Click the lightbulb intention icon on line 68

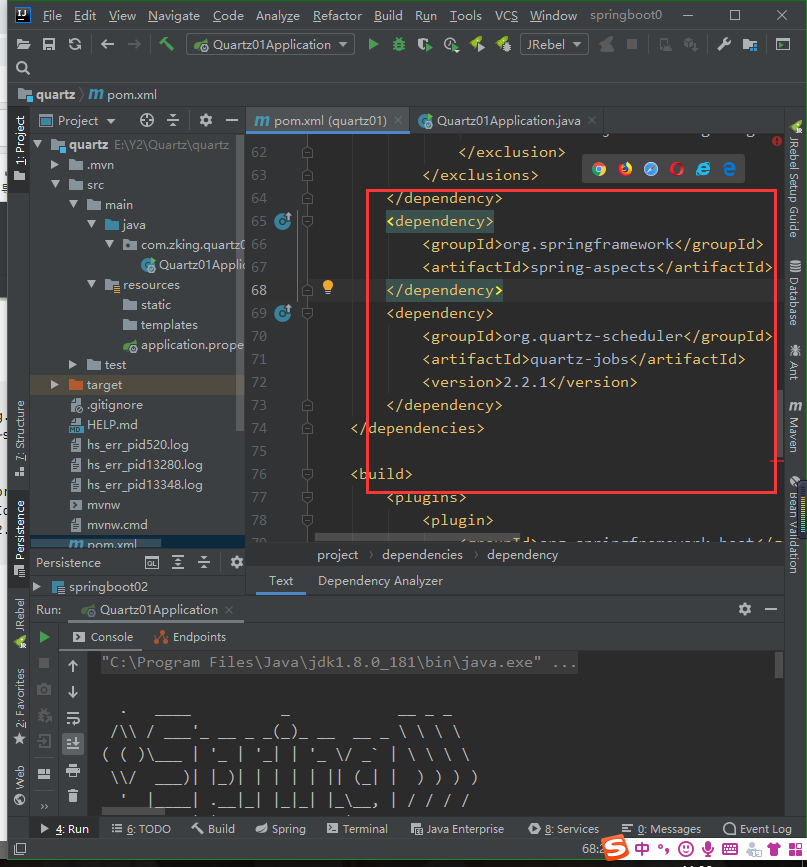pyautogui.click(x=327, y=289)
